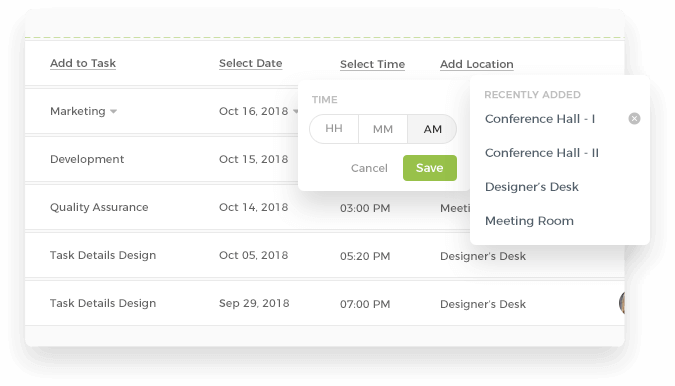Save the selected time

click(430, 168)
